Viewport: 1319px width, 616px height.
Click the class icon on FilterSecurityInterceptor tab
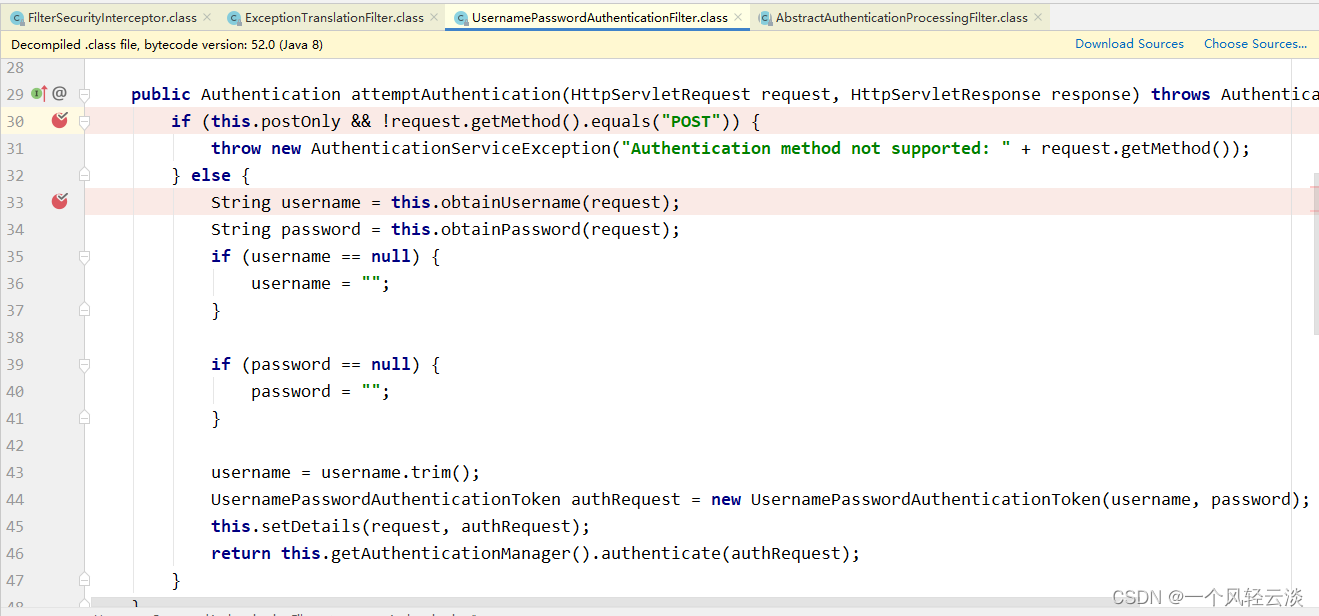point(17,18)
